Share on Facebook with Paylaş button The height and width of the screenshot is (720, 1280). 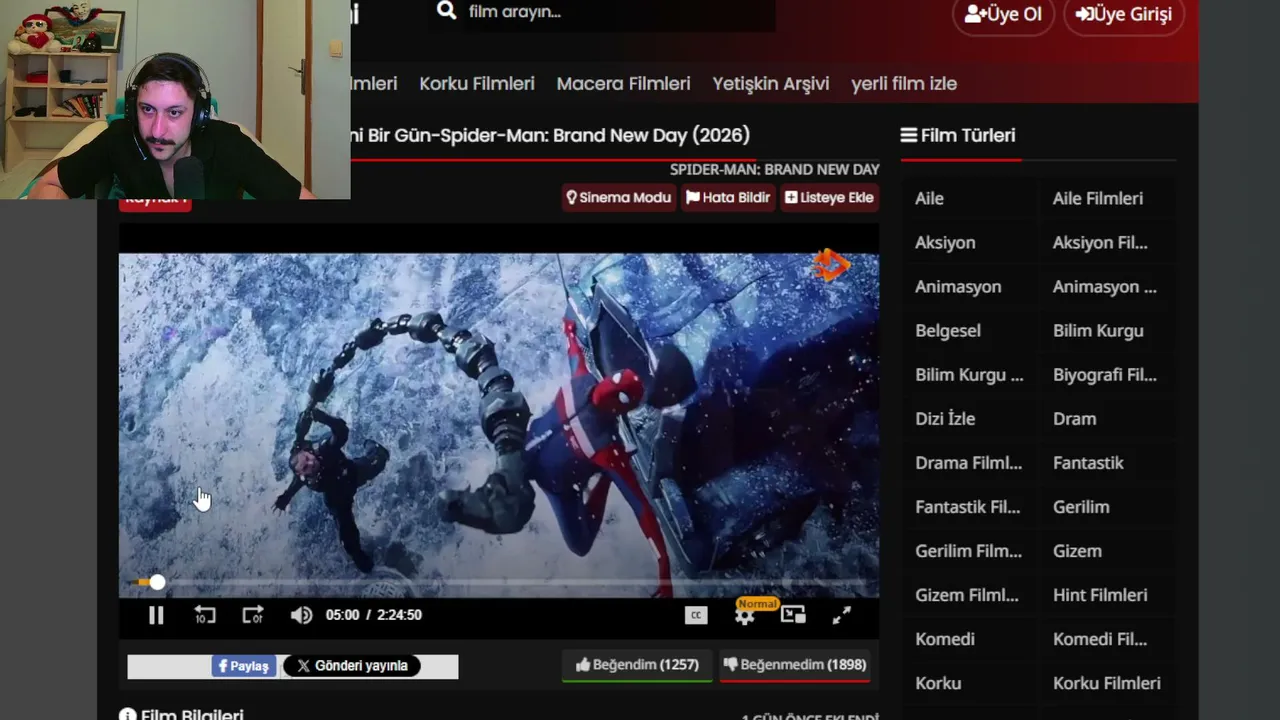tap(243, 666)
